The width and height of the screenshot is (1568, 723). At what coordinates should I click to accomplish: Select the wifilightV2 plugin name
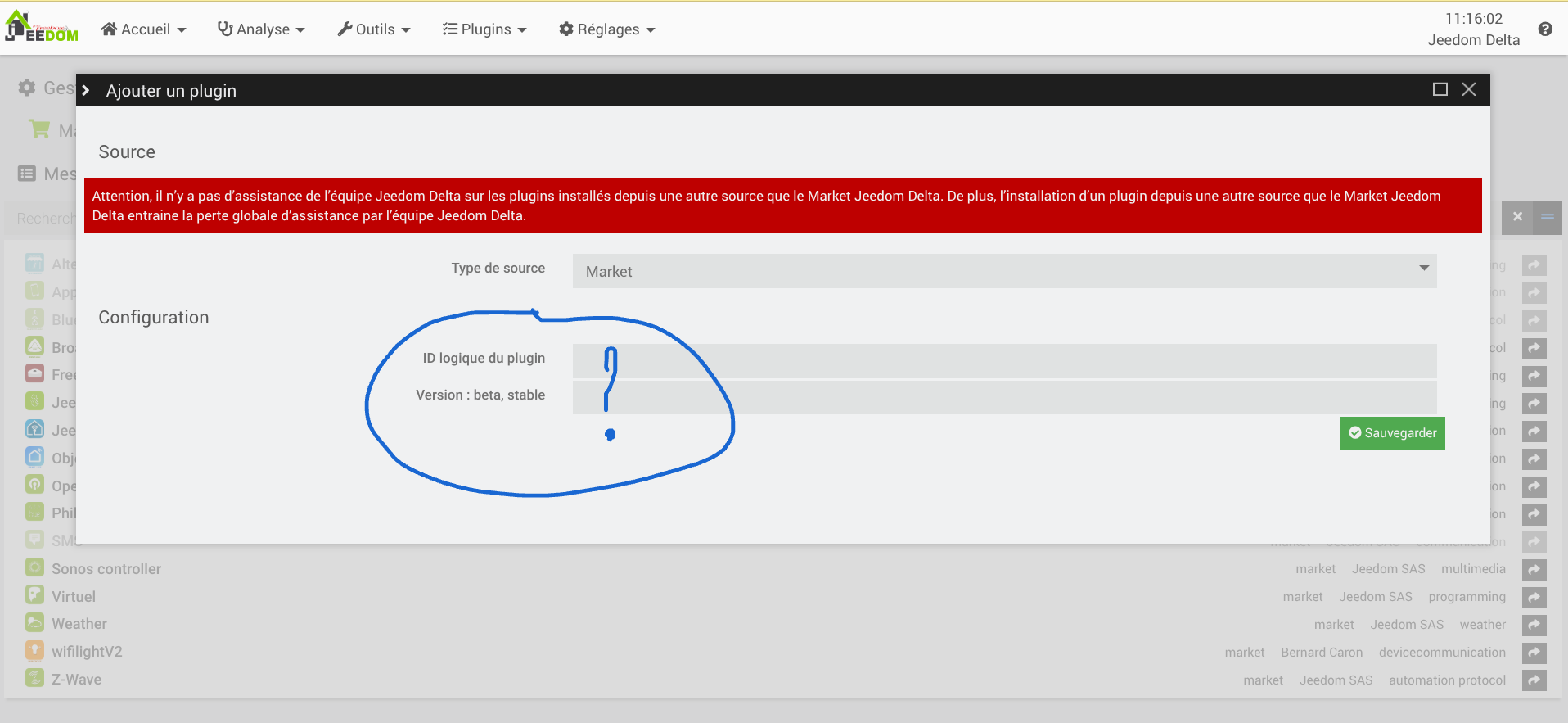[x=87, y=652]
